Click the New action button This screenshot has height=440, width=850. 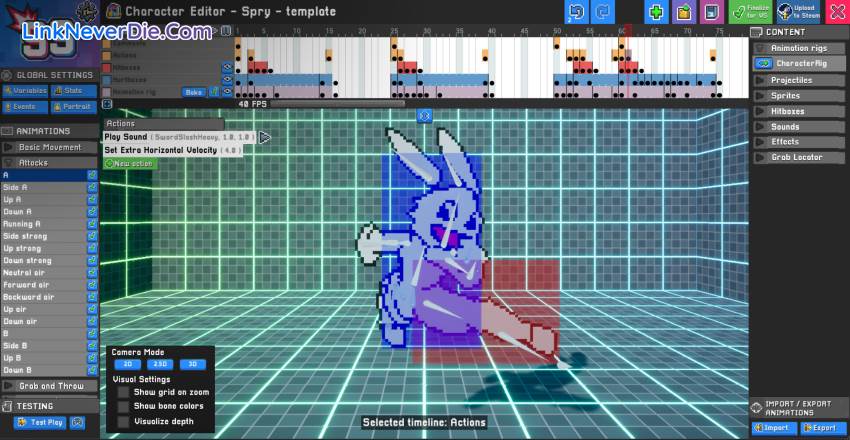point(130,163)
